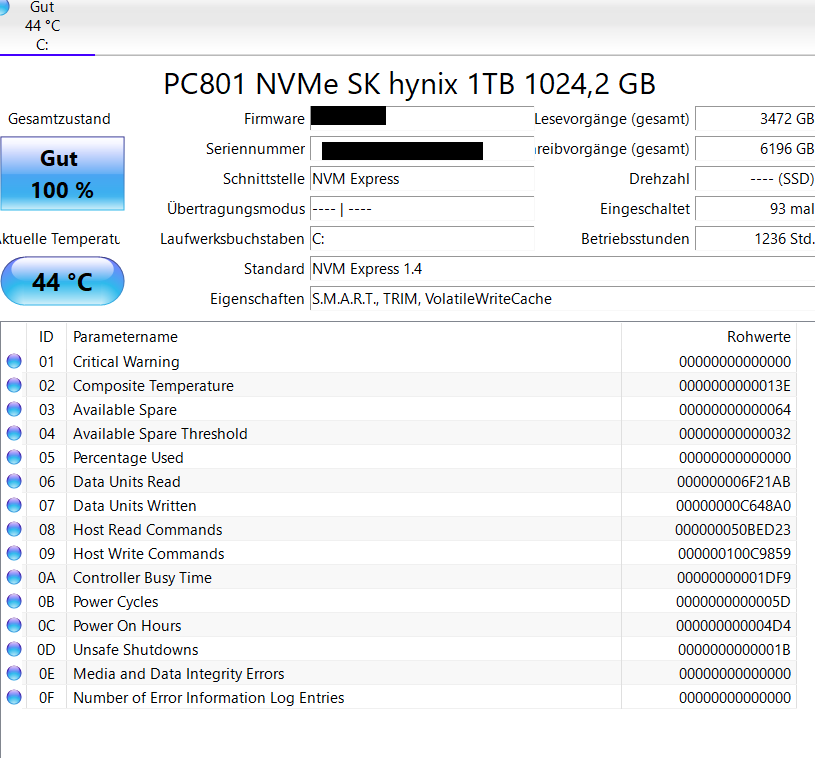
Task: Click the Laufwerksbuchstaben field showing C:
Action: tap(422, 239)
